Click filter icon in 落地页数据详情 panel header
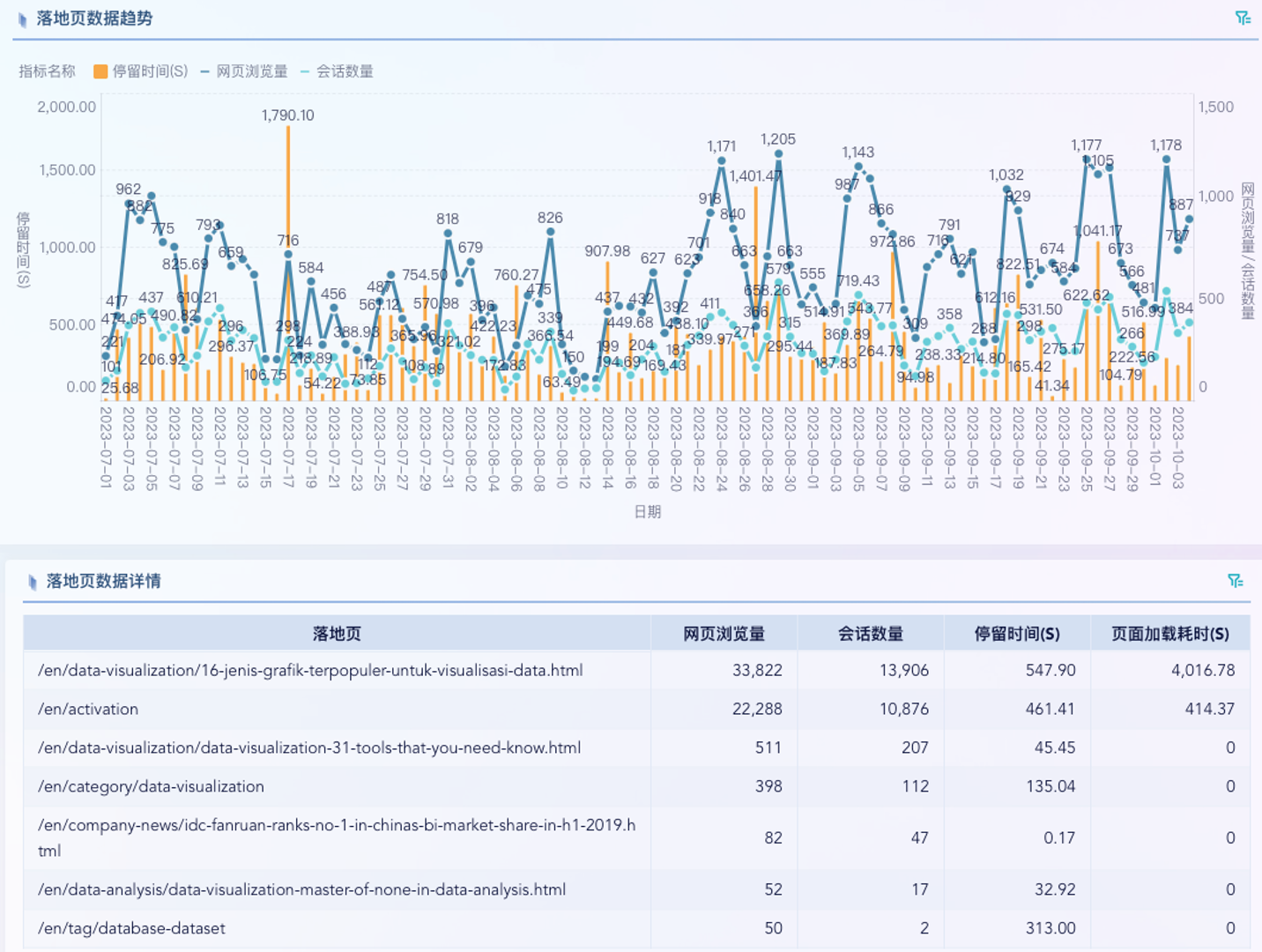 tap(1236, 580)
